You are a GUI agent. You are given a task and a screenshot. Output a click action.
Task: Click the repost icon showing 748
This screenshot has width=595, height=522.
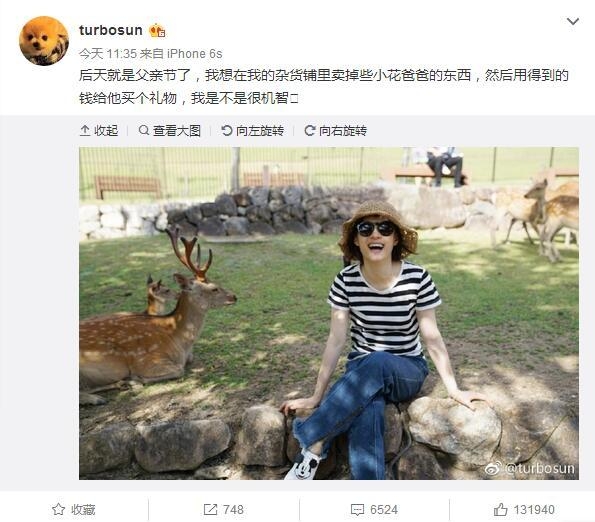pos(210,509)
